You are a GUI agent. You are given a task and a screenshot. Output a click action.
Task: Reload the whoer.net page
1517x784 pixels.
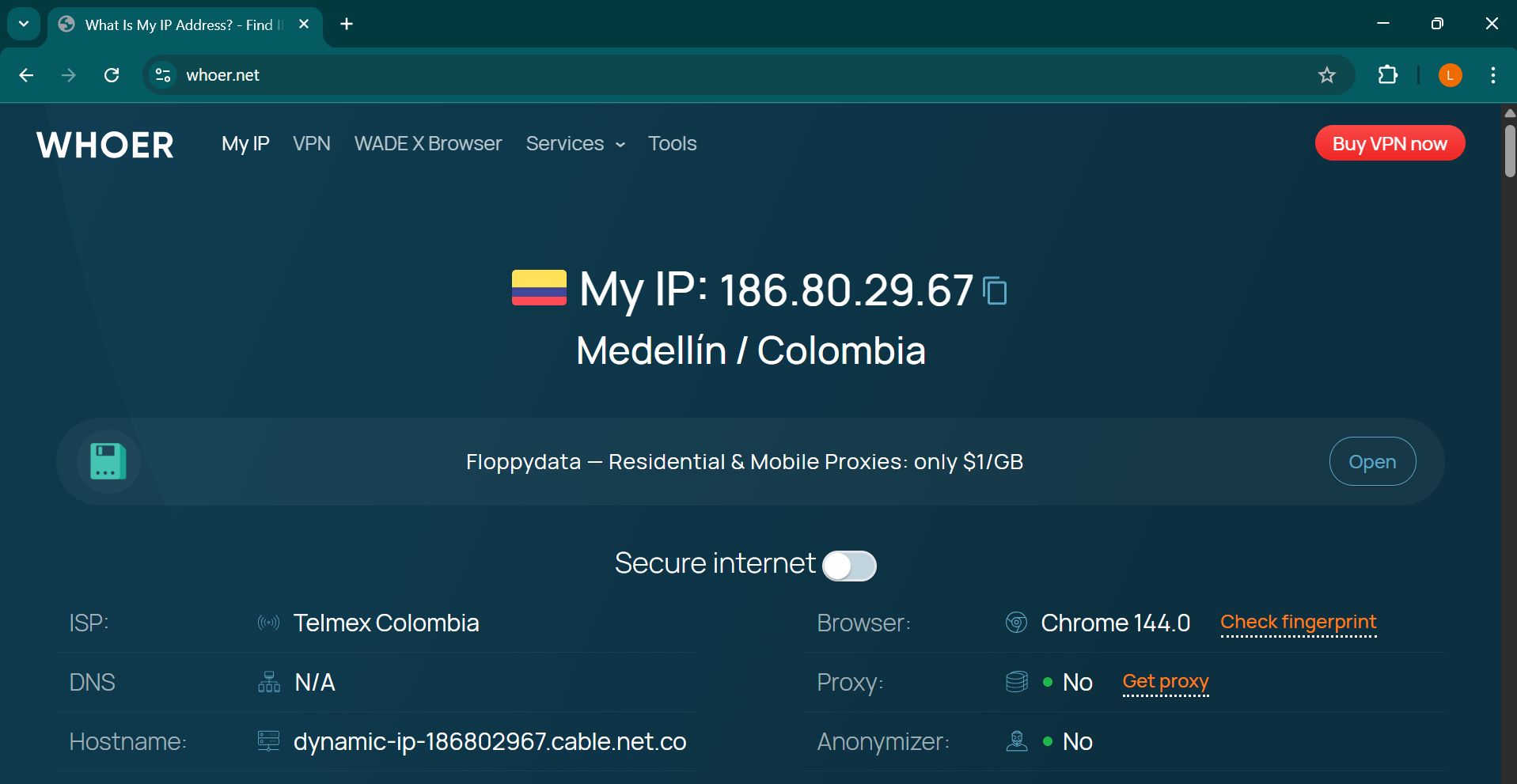click(x=112, y=75)
